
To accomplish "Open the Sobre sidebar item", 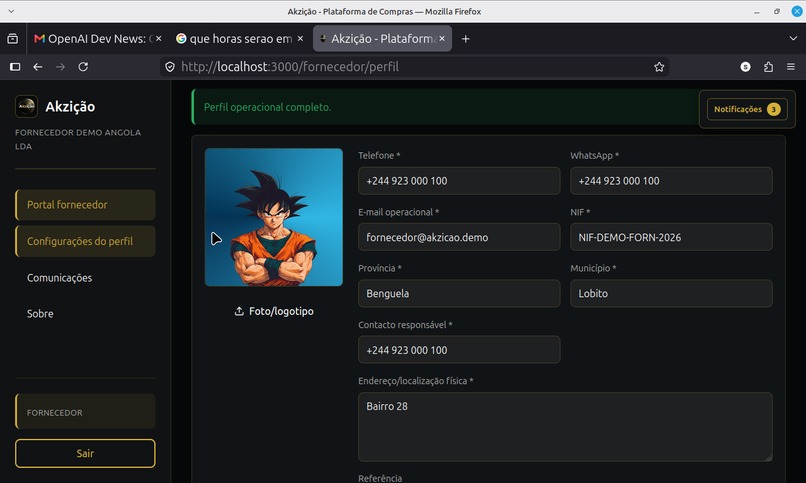I will (x=40, y=313).
